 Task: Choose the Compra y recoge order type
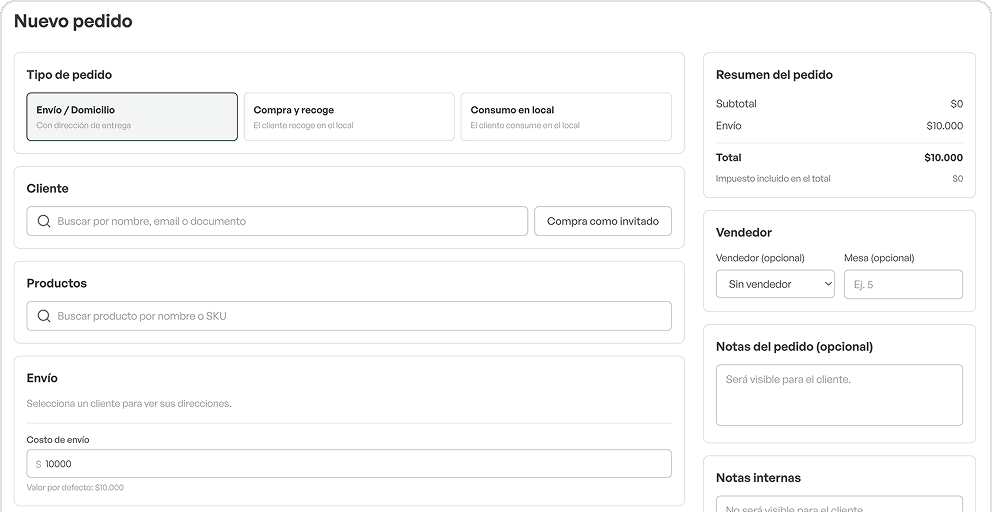[349, 117]
